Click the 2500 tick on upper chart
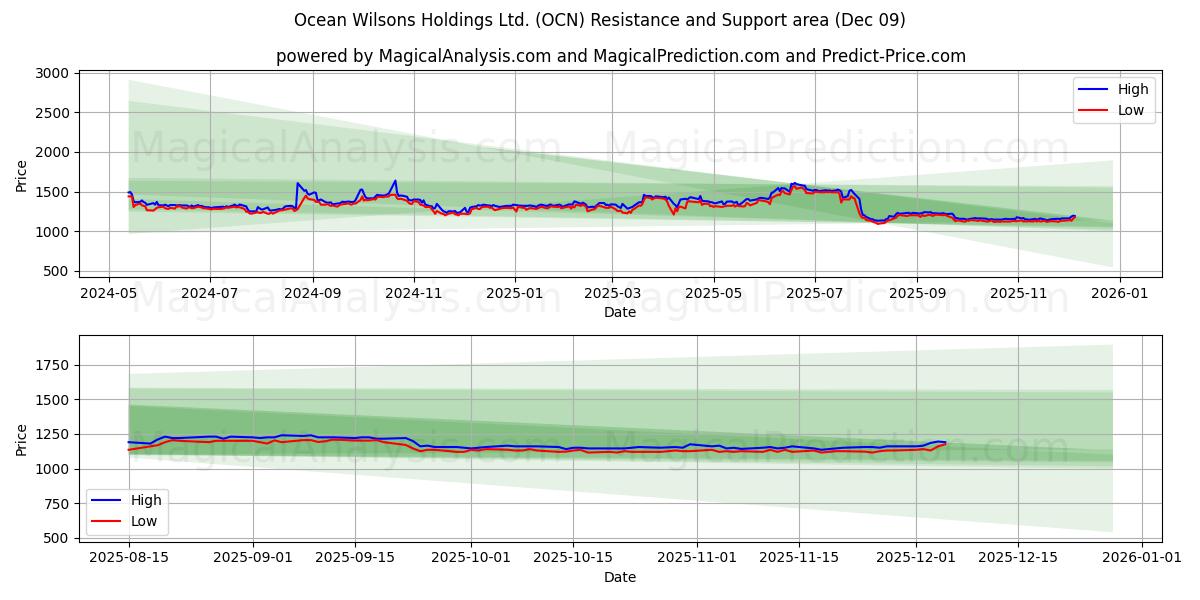 tap(51, 113)
